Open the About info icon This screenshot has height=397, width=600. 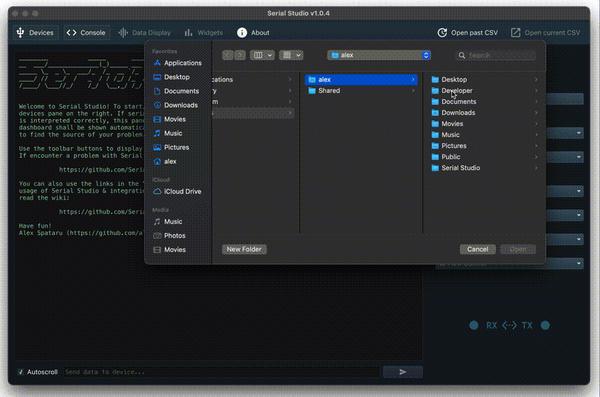click(242, 33)
